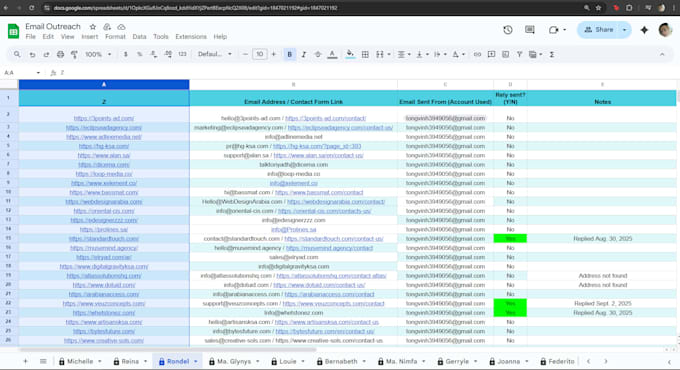Toggle bold formatting
Image resolution: width=680 pixels, height=370 pixels.
pos(290,54)
